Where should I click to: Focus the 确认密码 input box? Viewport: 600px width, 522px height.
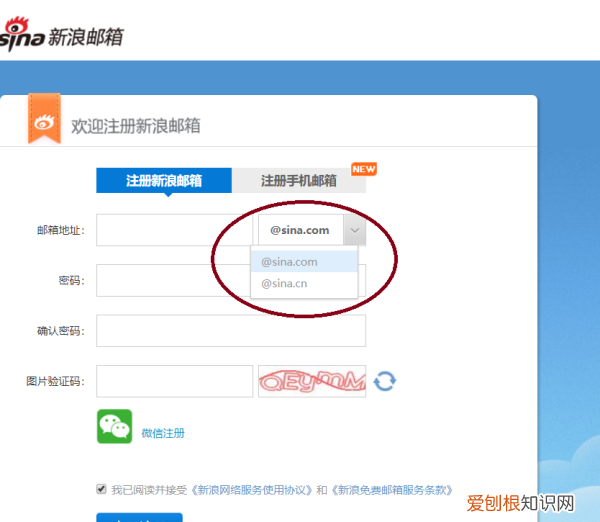[230, 331]
